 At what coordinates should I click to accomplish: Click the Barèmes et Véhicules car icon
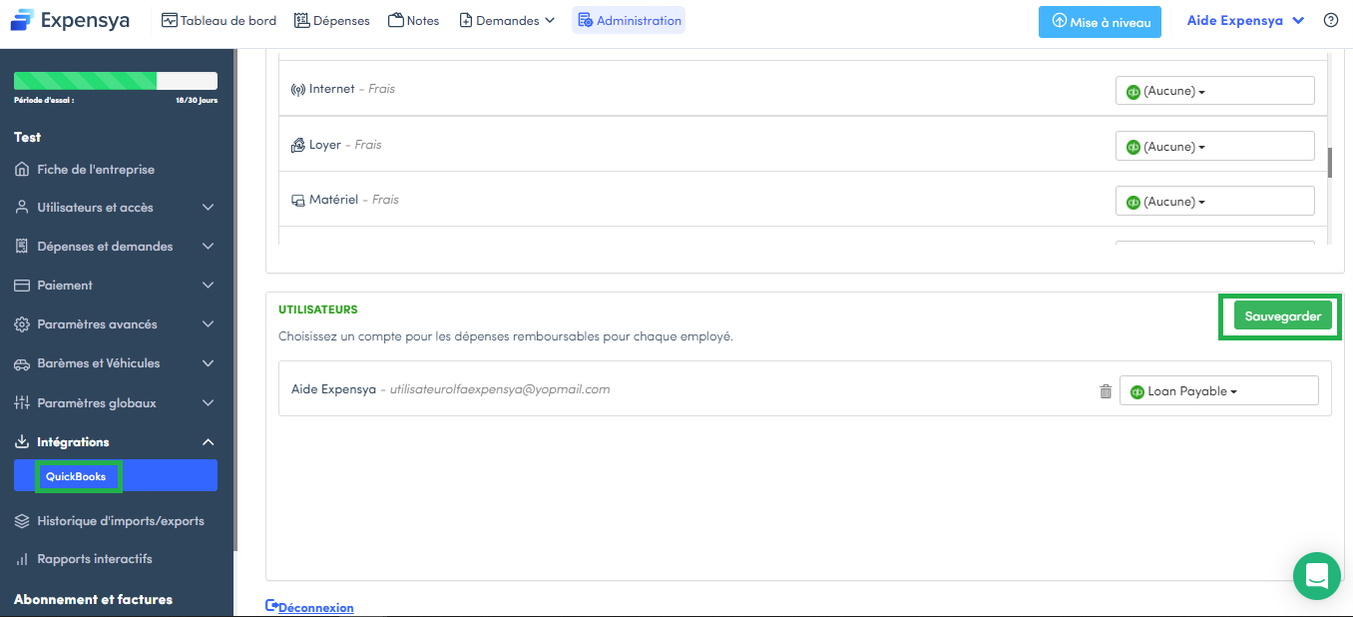pyautogui.click(x=22, y=364)
